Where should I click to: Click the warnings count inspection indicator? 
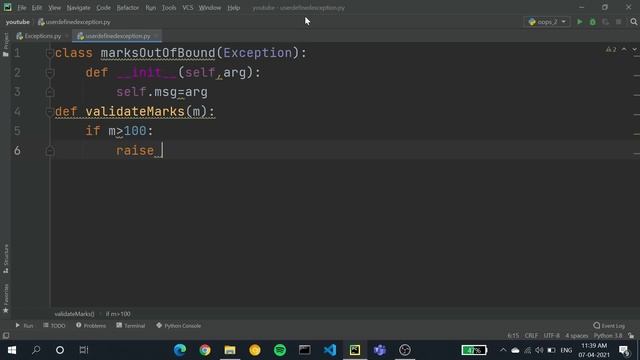(611, 49)
